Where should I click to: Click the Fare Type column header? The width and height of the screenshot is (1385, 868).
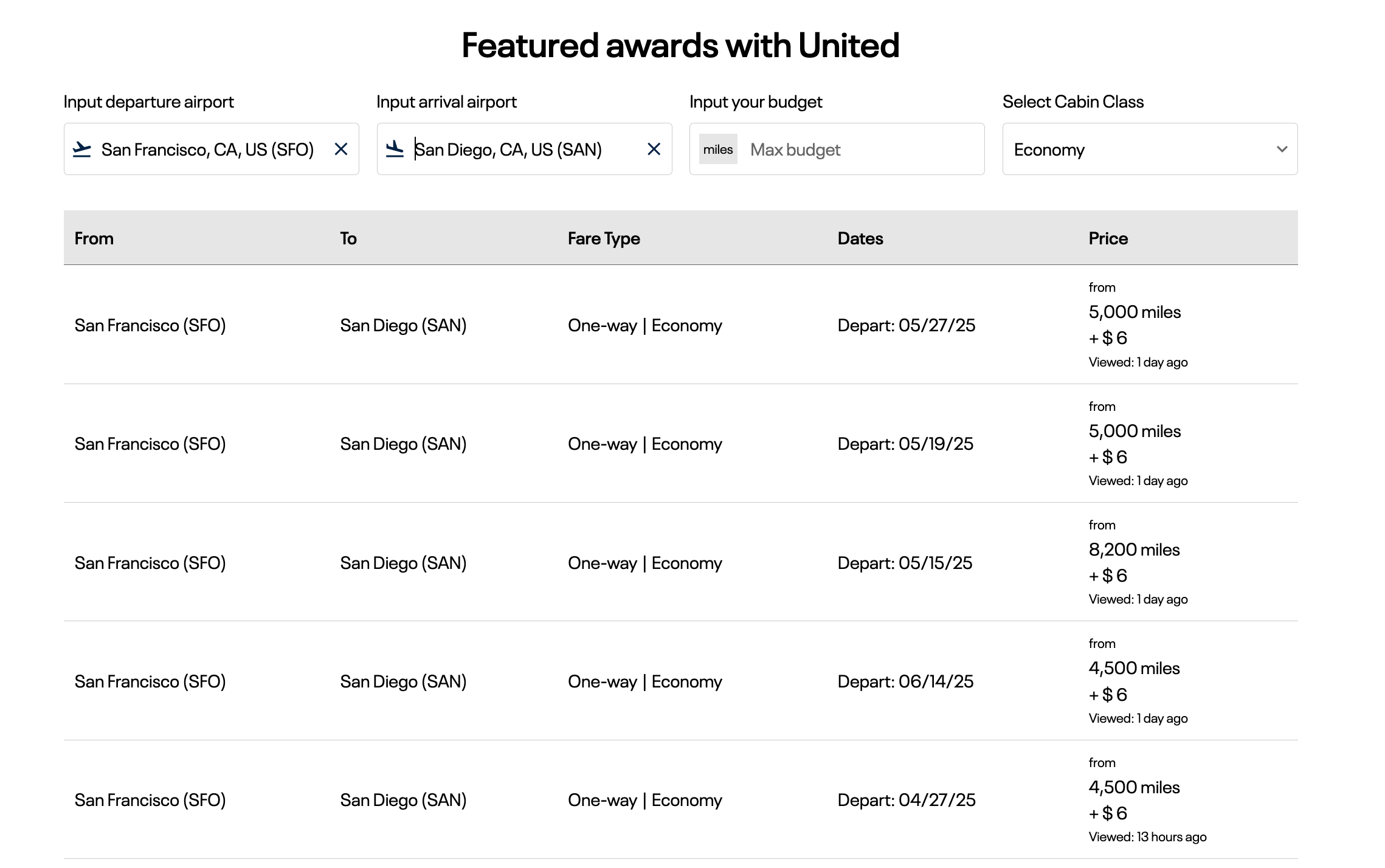[603, 238]
